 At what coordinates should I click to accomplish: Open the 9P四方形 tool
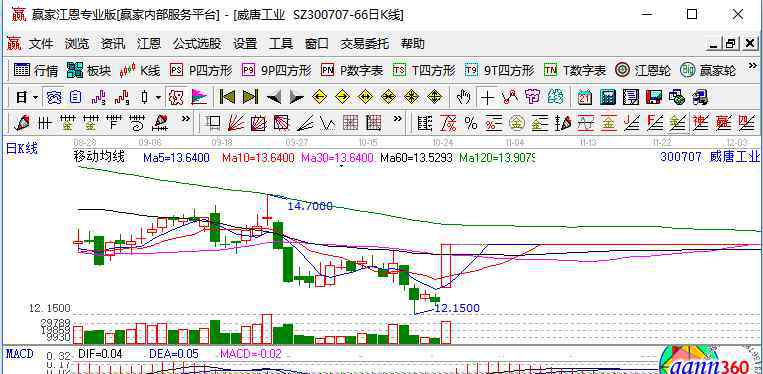[x=276, y=71]
